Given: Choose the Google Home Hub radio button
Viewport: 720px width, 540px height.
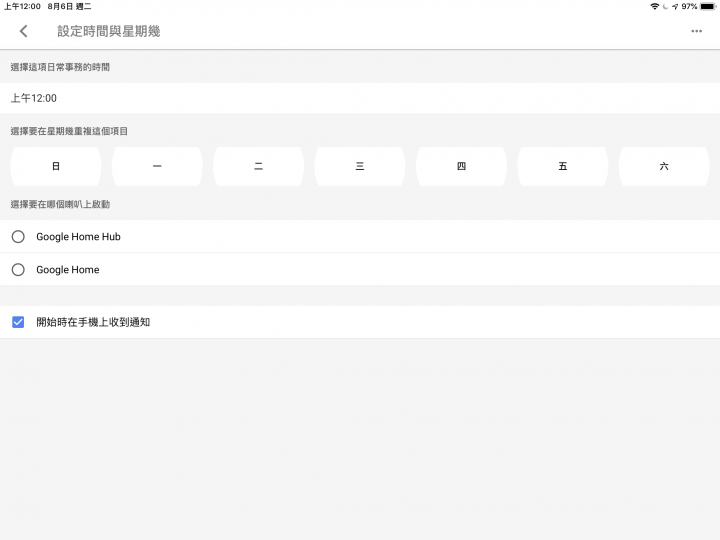Looking at the screenshot, I should 18,236.
